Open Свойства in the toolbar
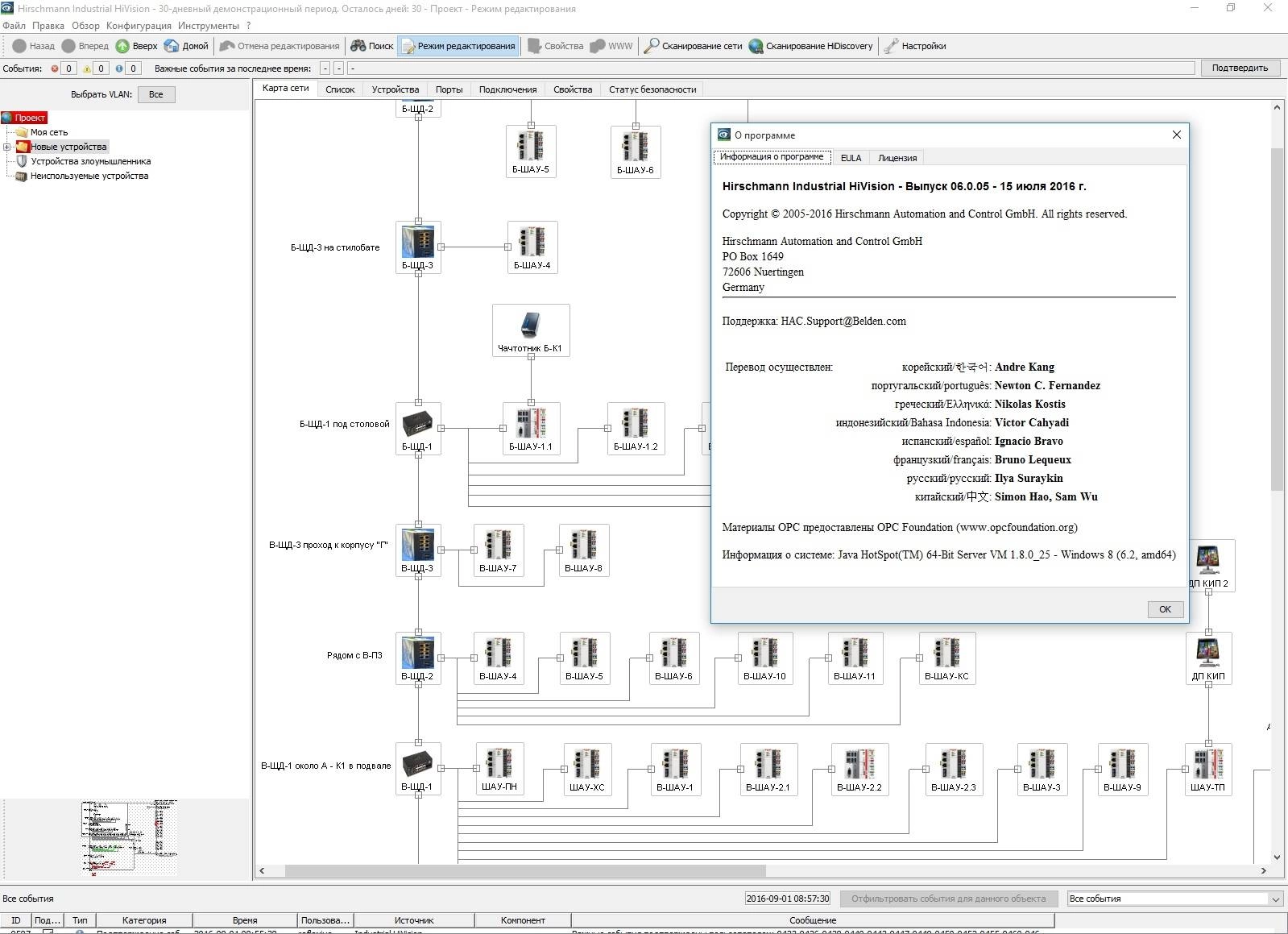1288x934 pixels. (555, 46)
